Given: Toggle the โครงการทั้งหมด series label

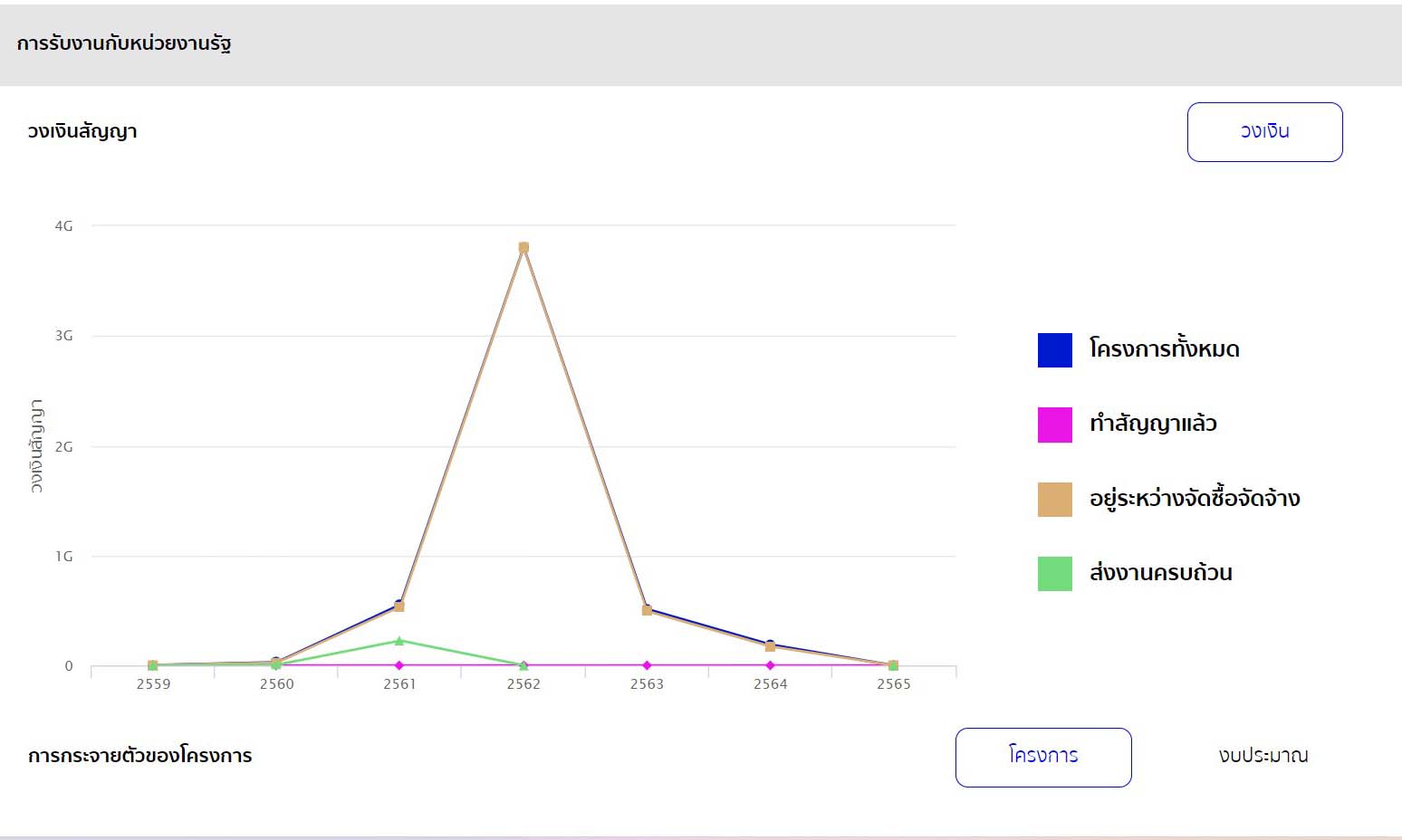Looking at the screenshot, I should [x=1164, y=349].
